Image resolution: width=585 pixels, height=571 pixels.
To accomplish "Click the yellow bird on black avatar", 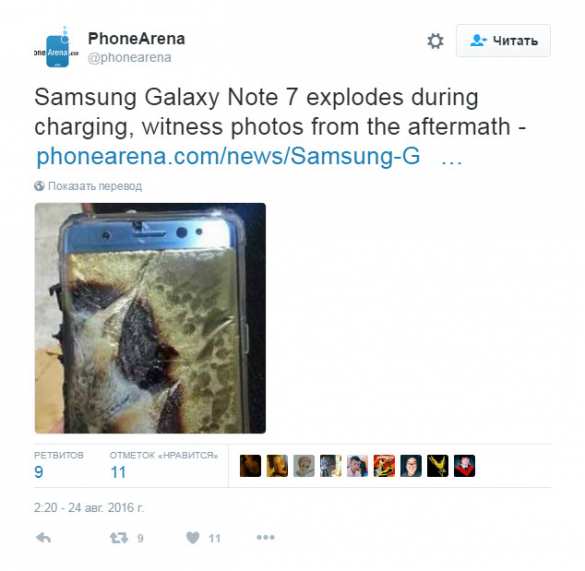I will [x=438, y=466].
